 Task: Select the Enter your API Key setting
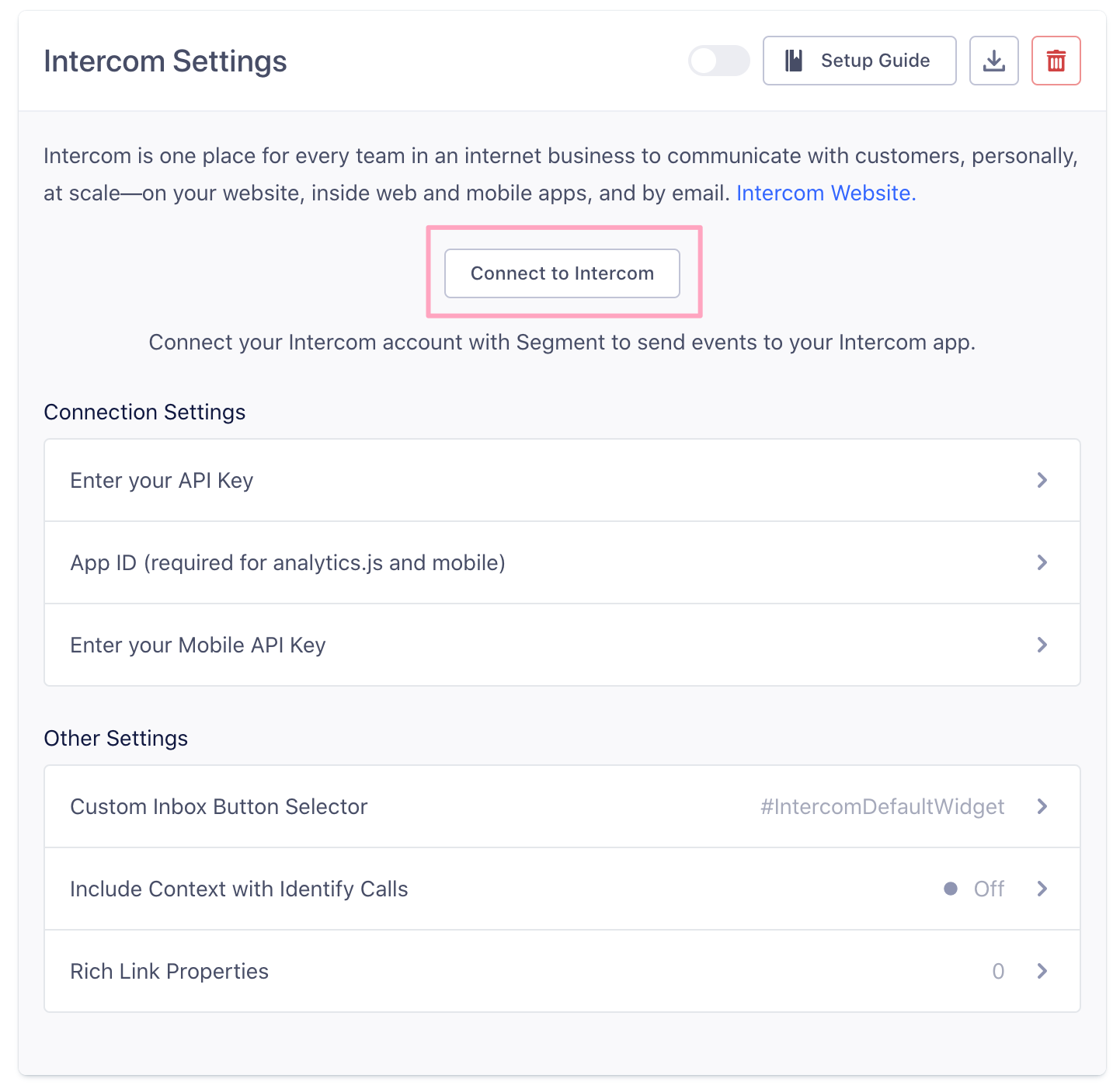click(x=162, y=481)
